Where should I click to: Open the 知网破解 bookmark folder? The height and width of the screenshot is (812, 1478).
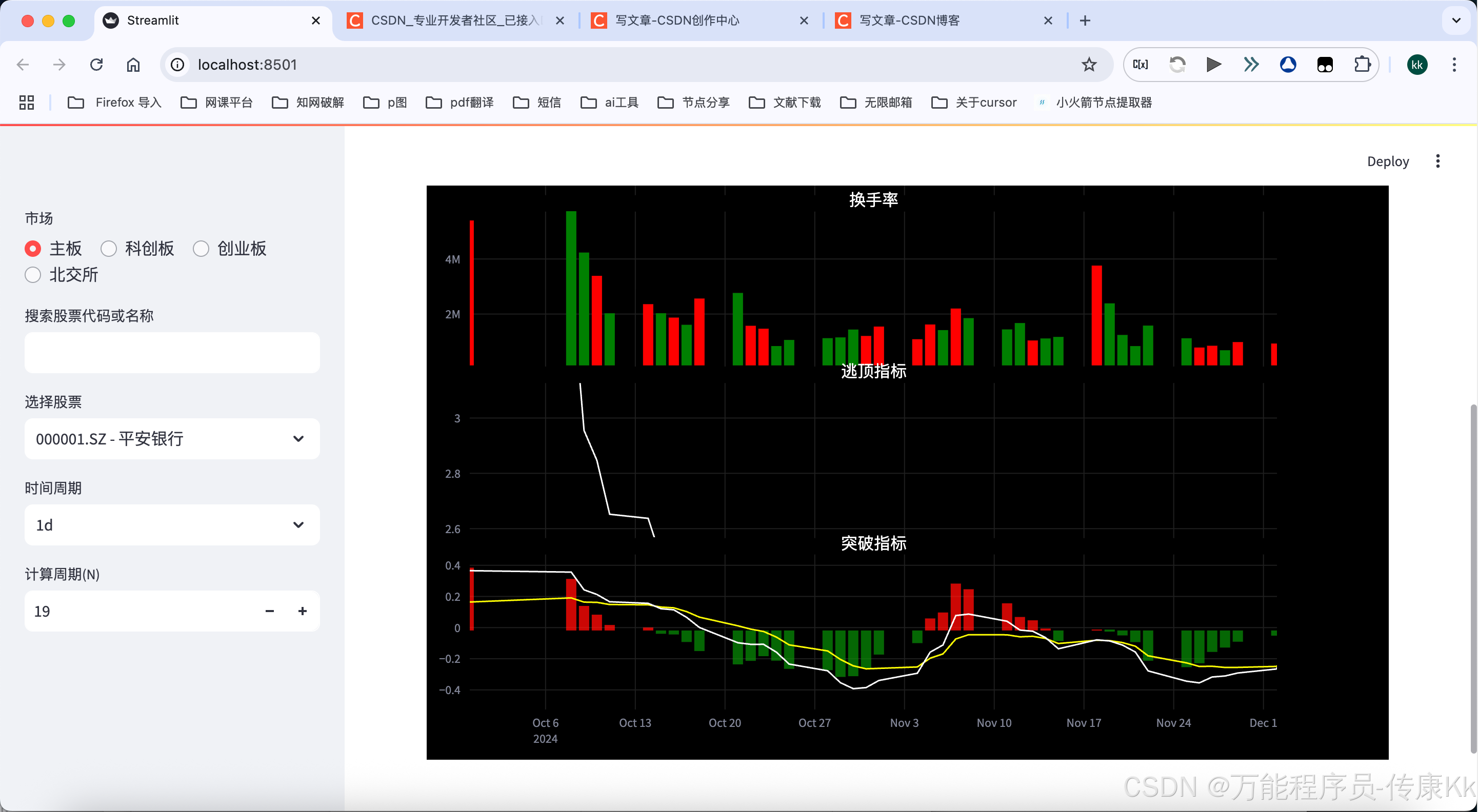308,103
